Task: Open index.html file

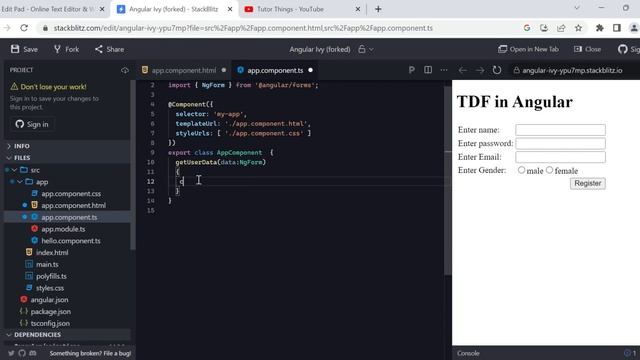Action: (x=52, y=253)
